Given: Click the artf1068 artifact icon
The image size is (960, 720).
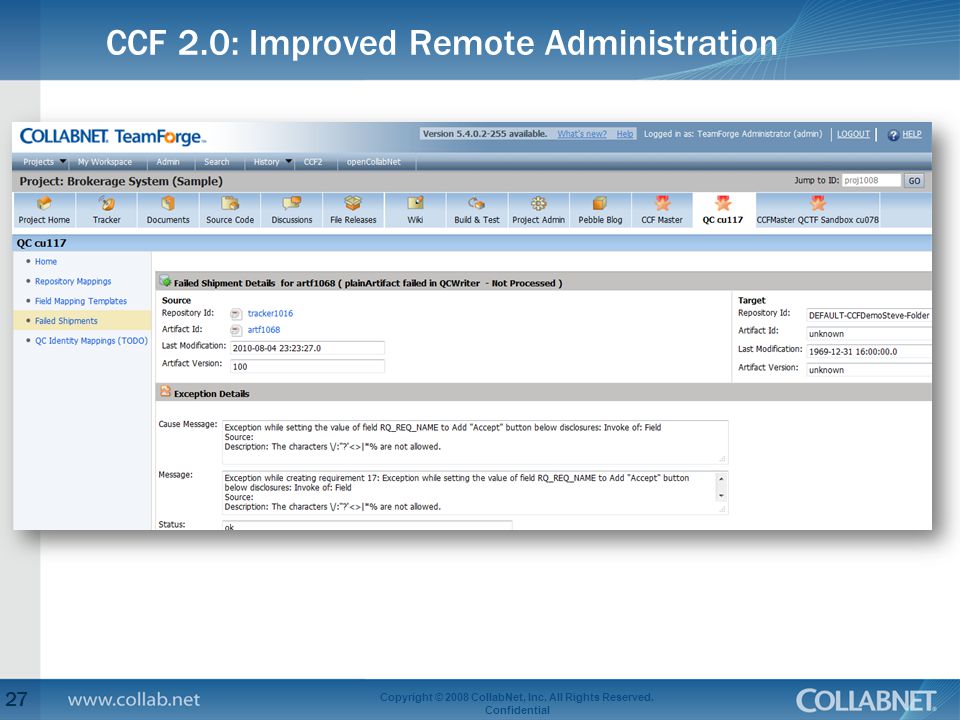Looking at the screenshot, I should (236, 331).
